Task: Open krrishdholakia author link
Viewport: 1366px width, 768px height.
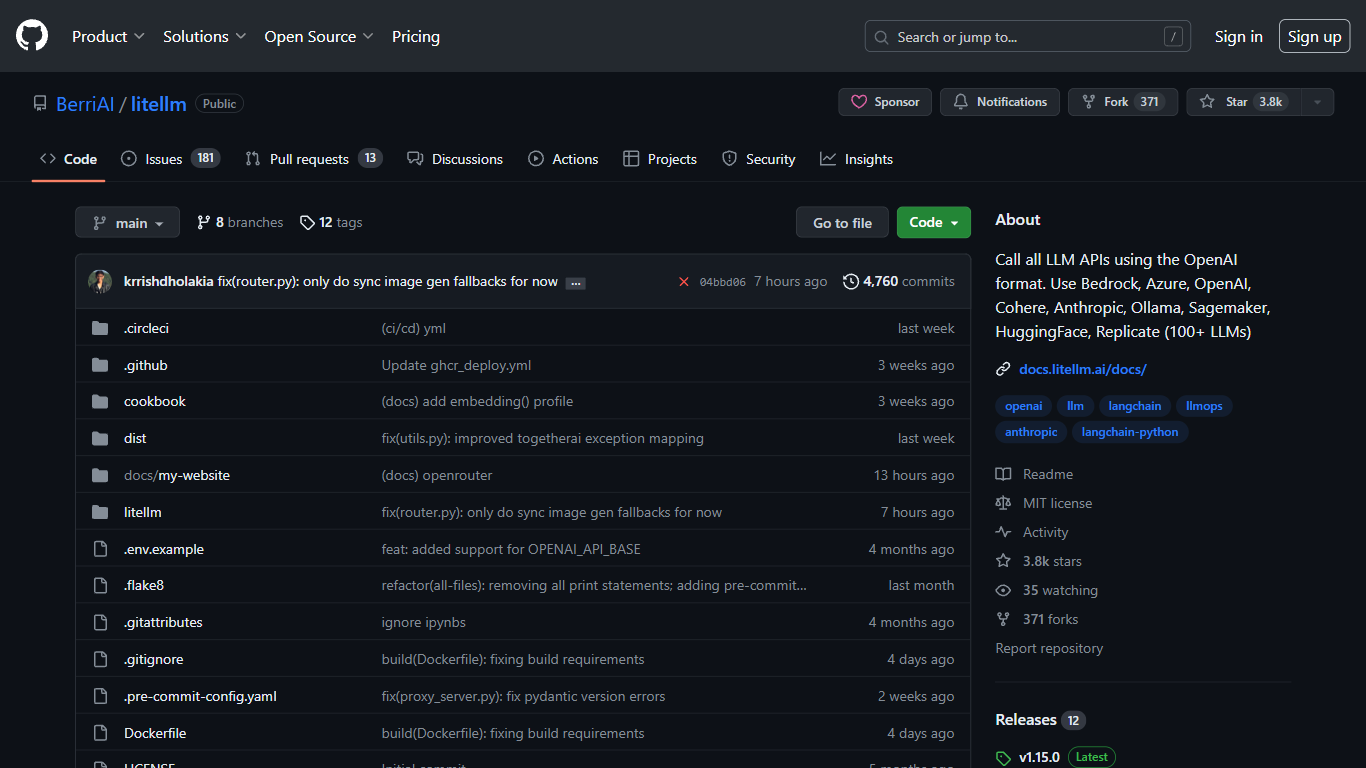Action: point(168,282)
